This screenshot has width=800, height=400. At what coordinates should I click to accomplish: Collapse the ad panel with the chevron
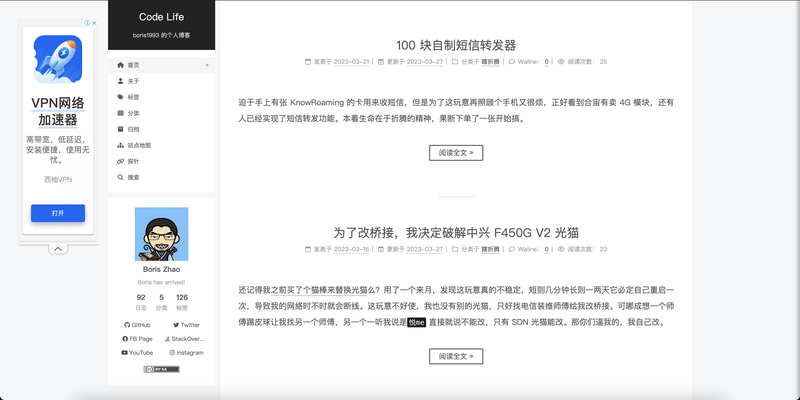pos(58,249)
